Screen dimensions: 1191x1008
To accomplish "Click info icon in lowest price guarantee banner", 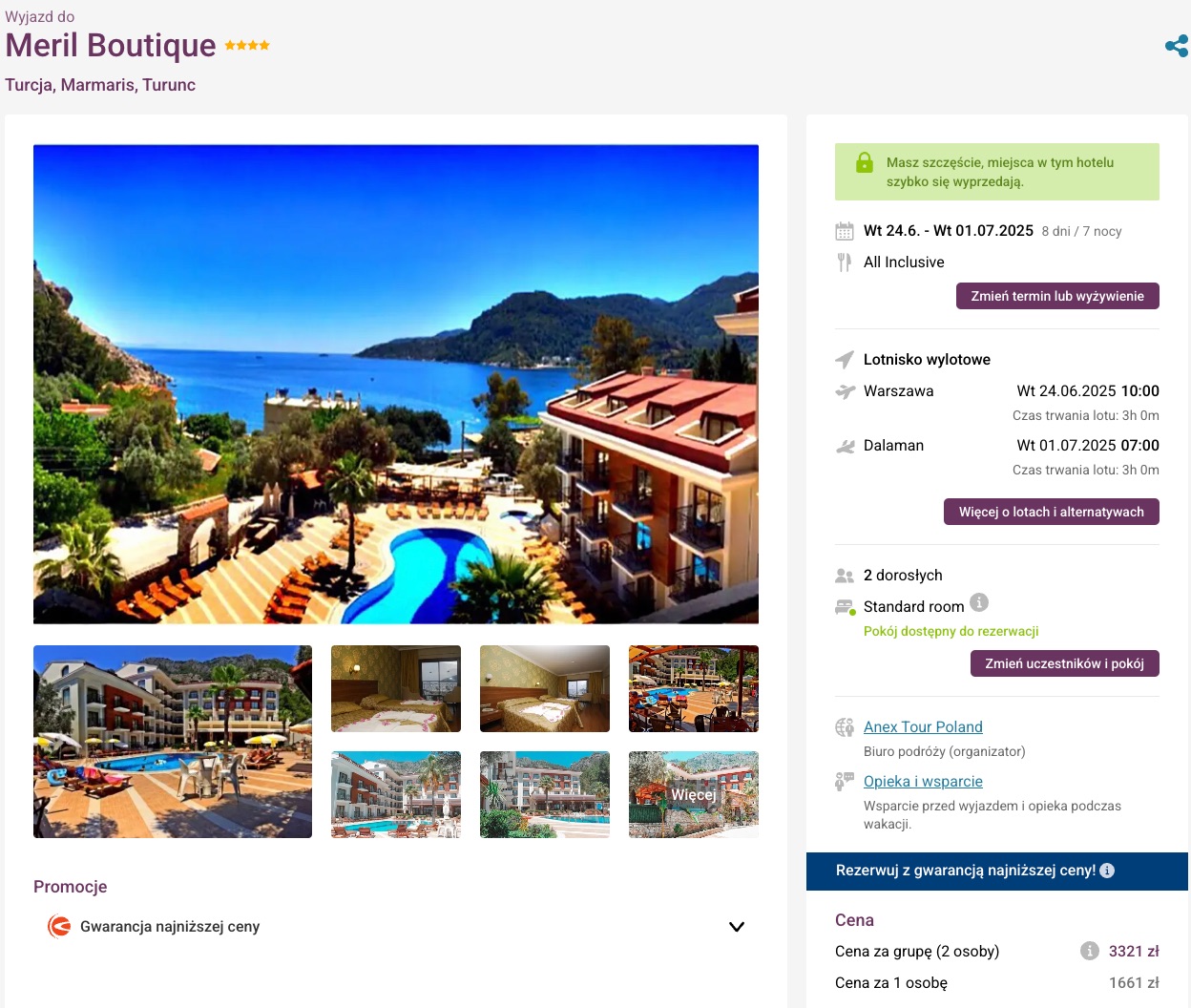I will click(1107, 871).
